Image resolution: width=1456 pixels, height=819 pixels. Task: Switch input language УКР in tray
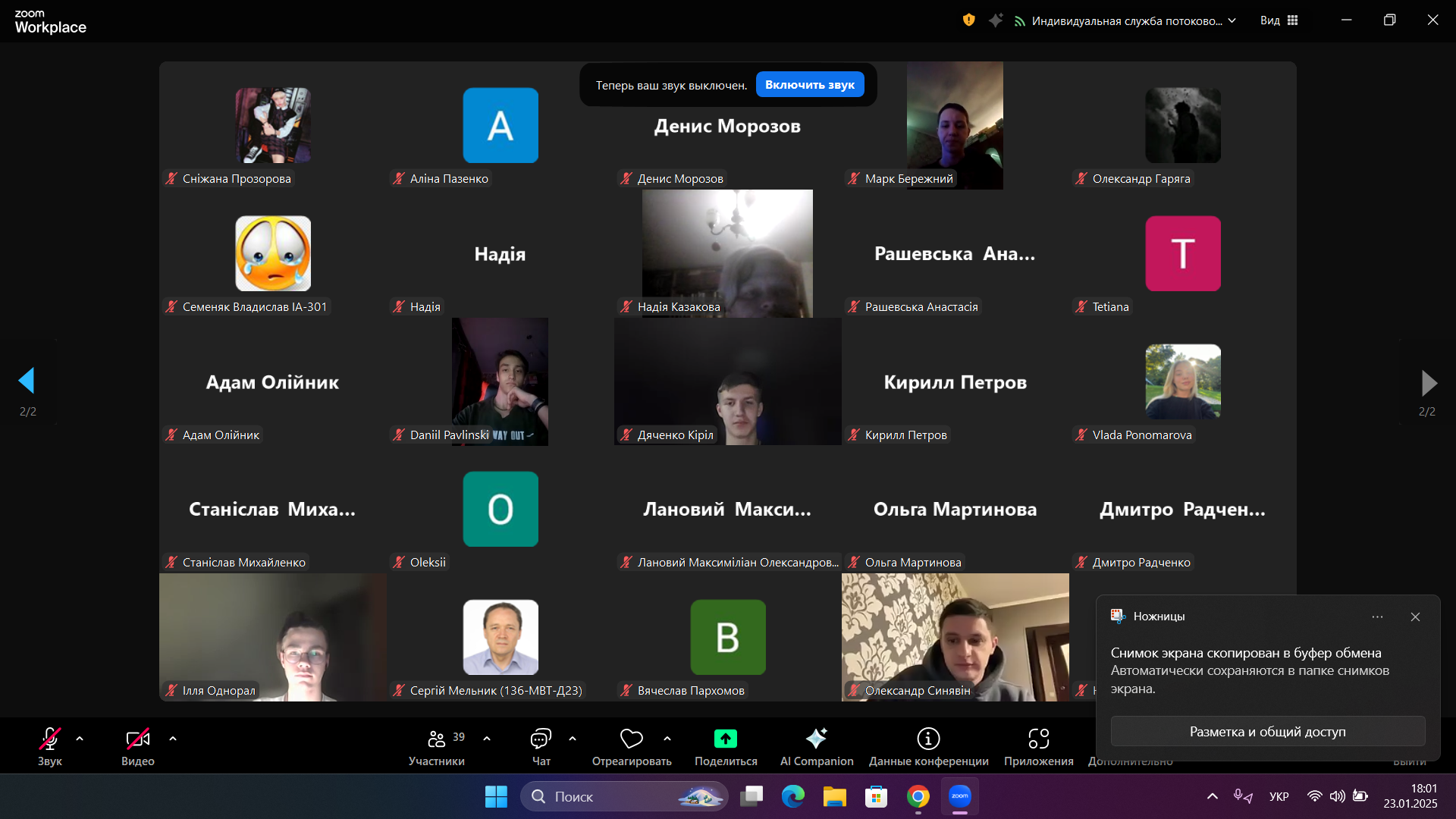[x=1279, y=796]
